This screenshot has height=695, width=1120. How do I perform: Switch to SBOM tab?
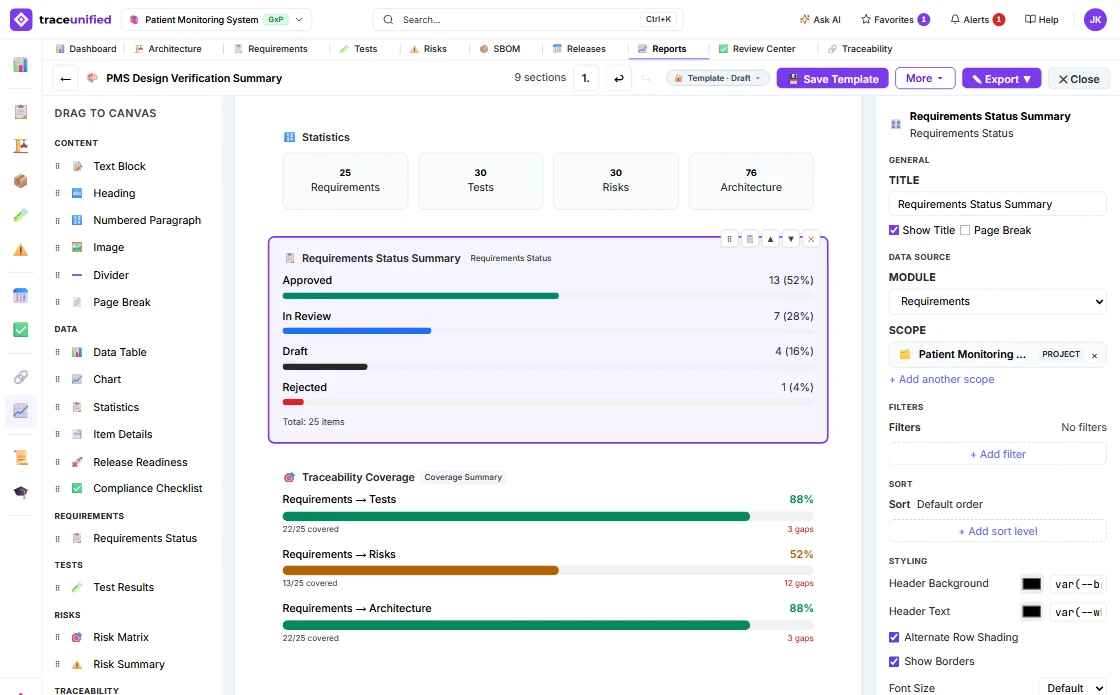coord(500,49)
